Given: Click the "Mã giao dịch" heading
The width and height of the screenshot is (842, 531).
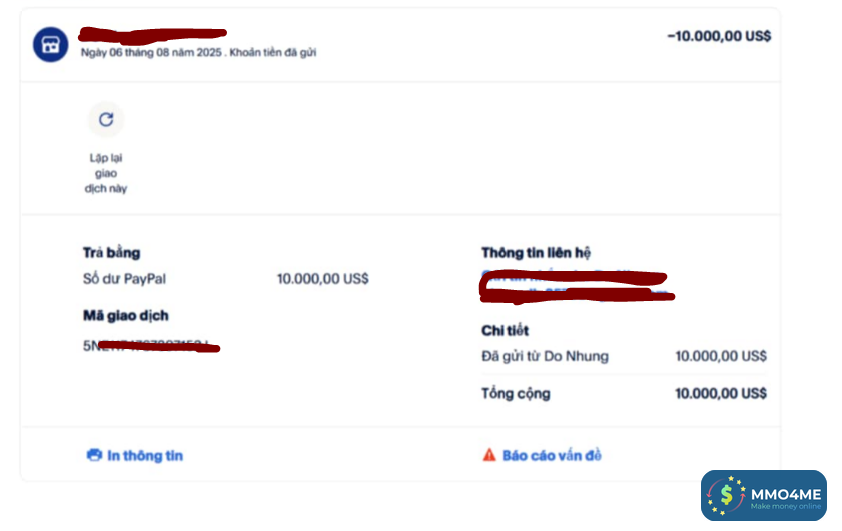Looking at the screenshot, I should tap(125, 316).
